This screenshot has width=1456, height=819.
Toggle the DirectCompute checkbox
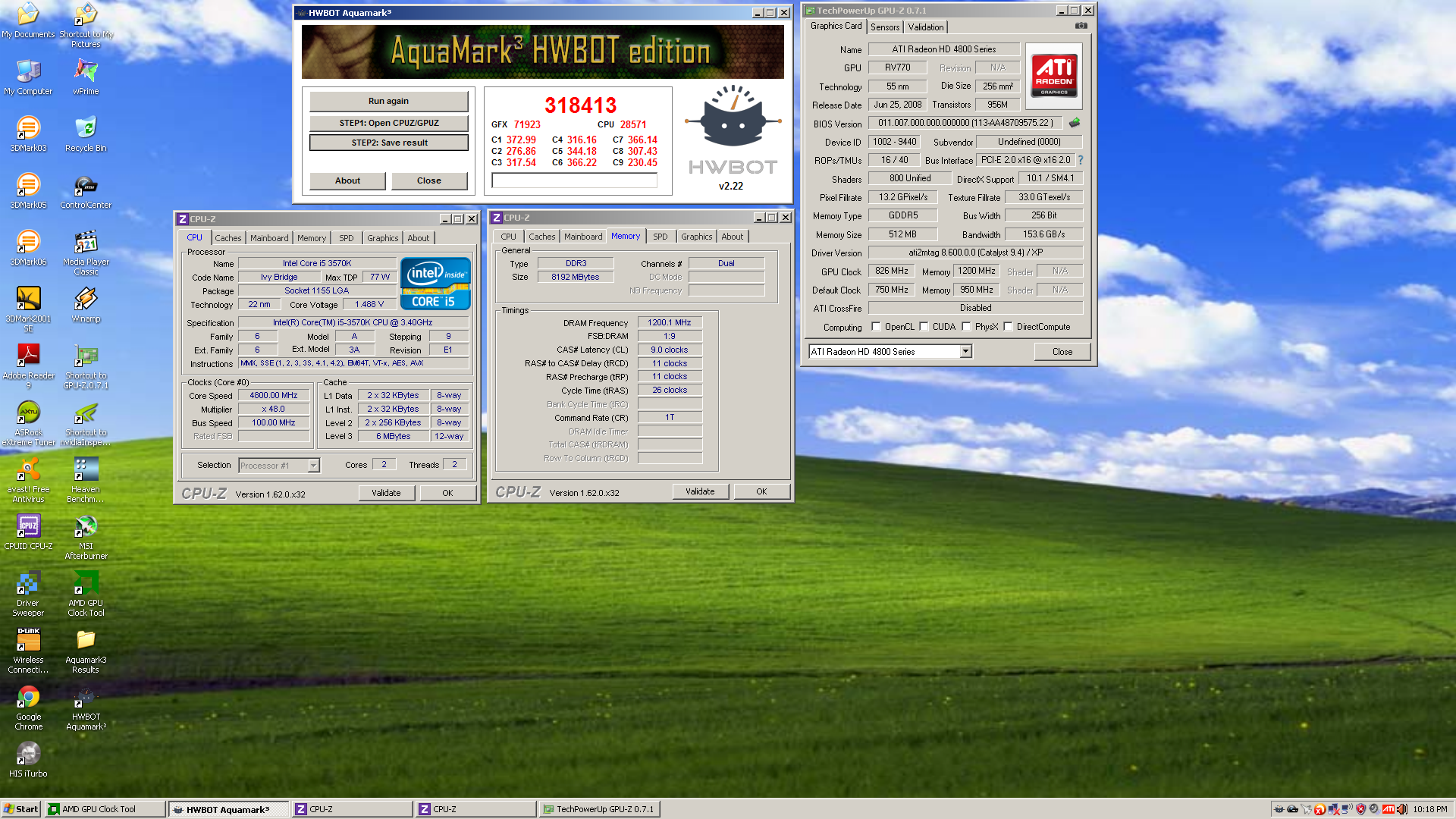click(x=1008, y=327)
